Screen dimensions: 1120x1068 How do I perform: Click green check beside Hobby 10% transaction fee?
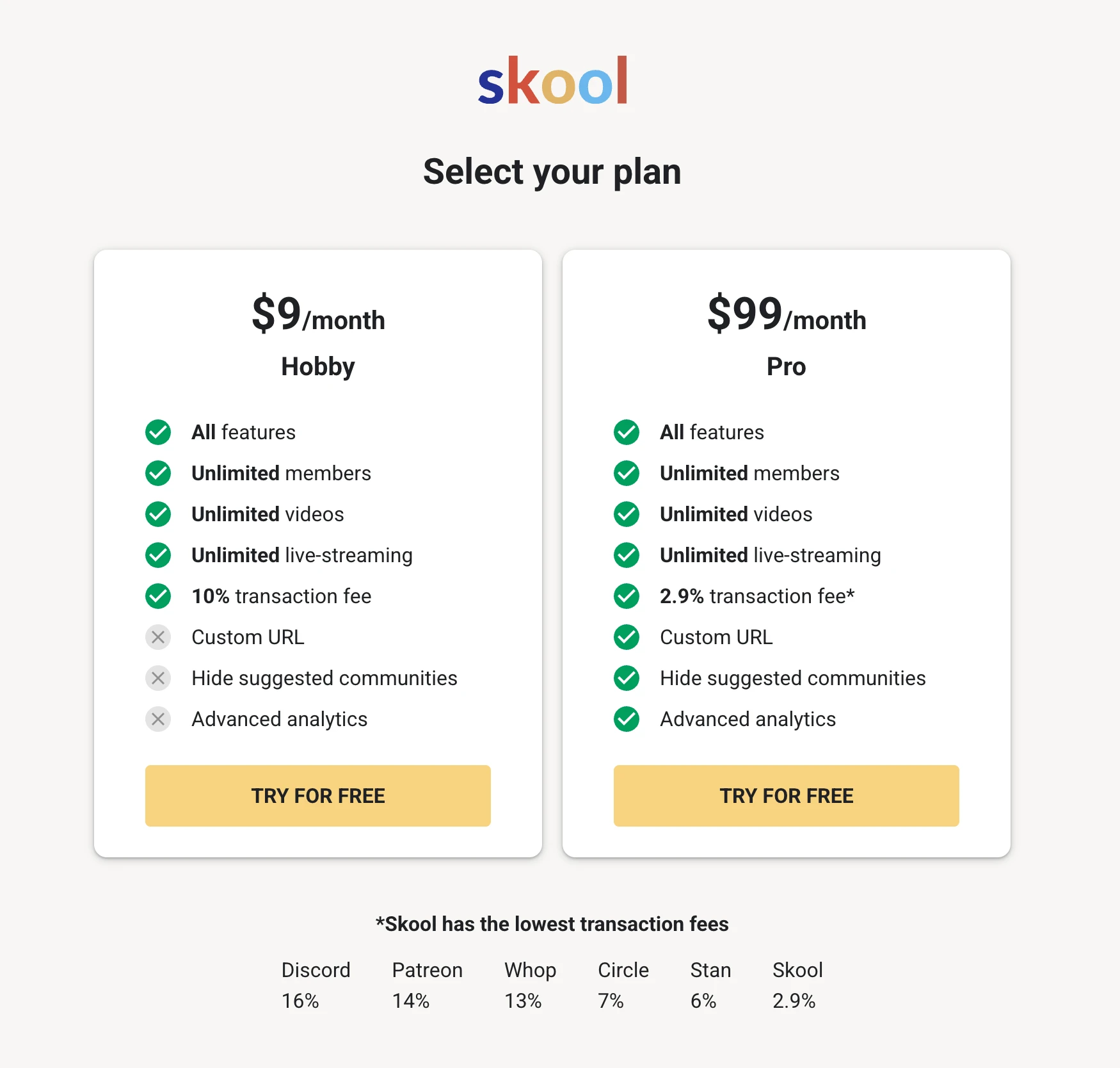pyautogui.click(x=158, y=596)
